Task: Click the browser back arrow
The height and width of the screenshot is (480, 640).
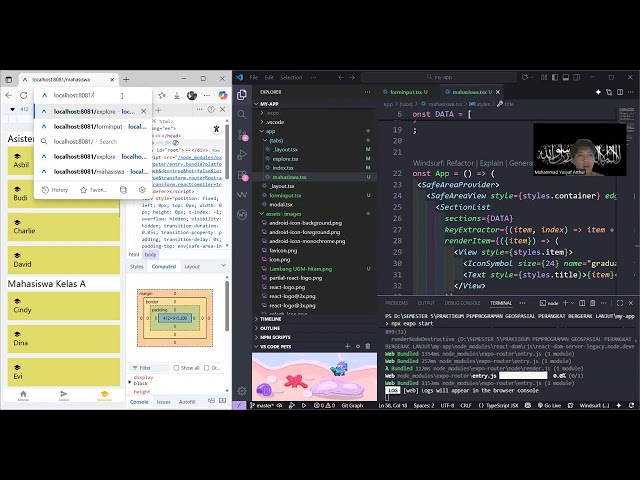Action: pos(9,95)
